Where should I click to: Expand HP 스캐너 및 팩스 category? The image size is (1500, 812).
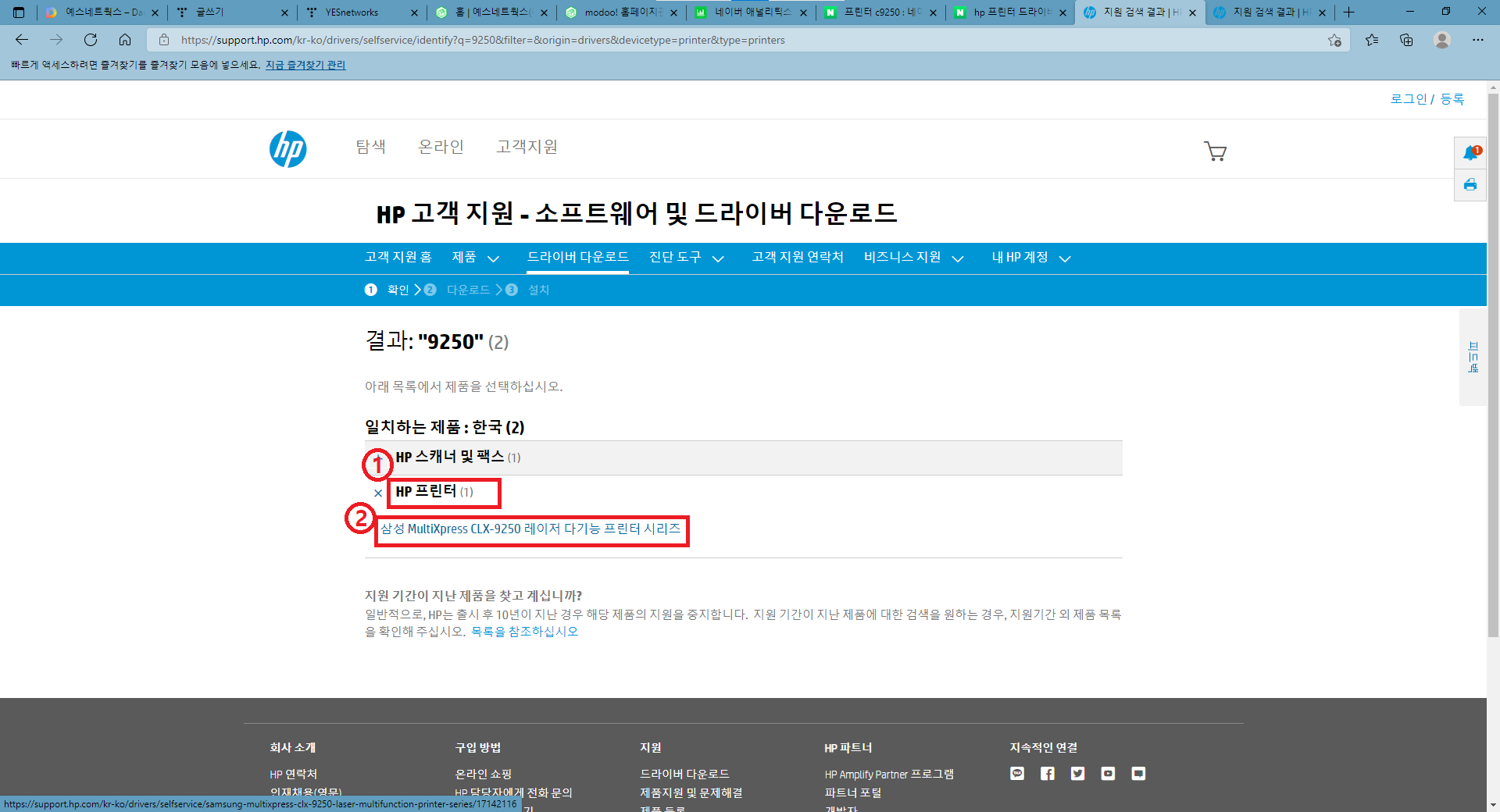click(743, 458)
